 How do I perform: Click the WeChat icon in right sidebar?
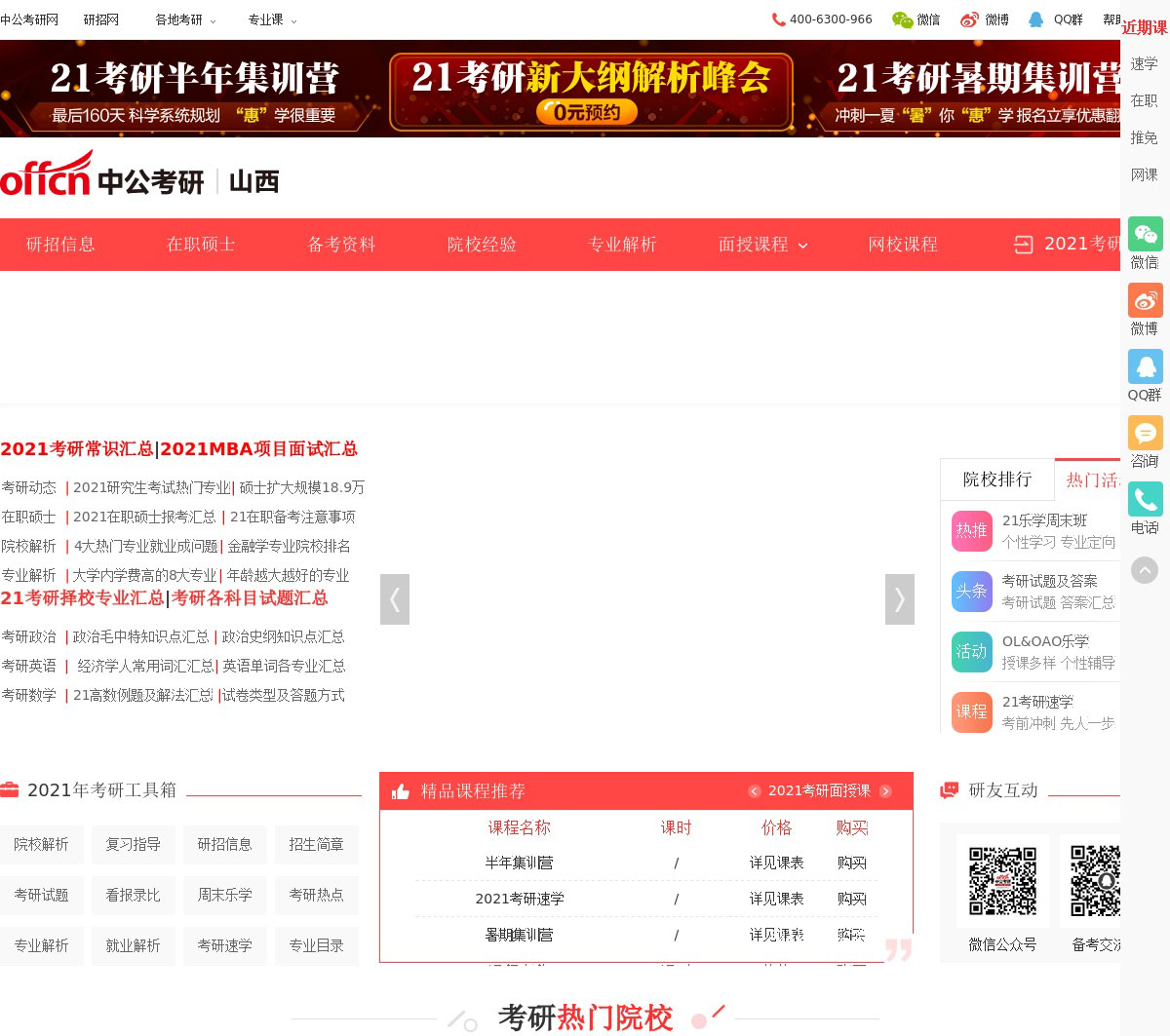point(1145,235)
